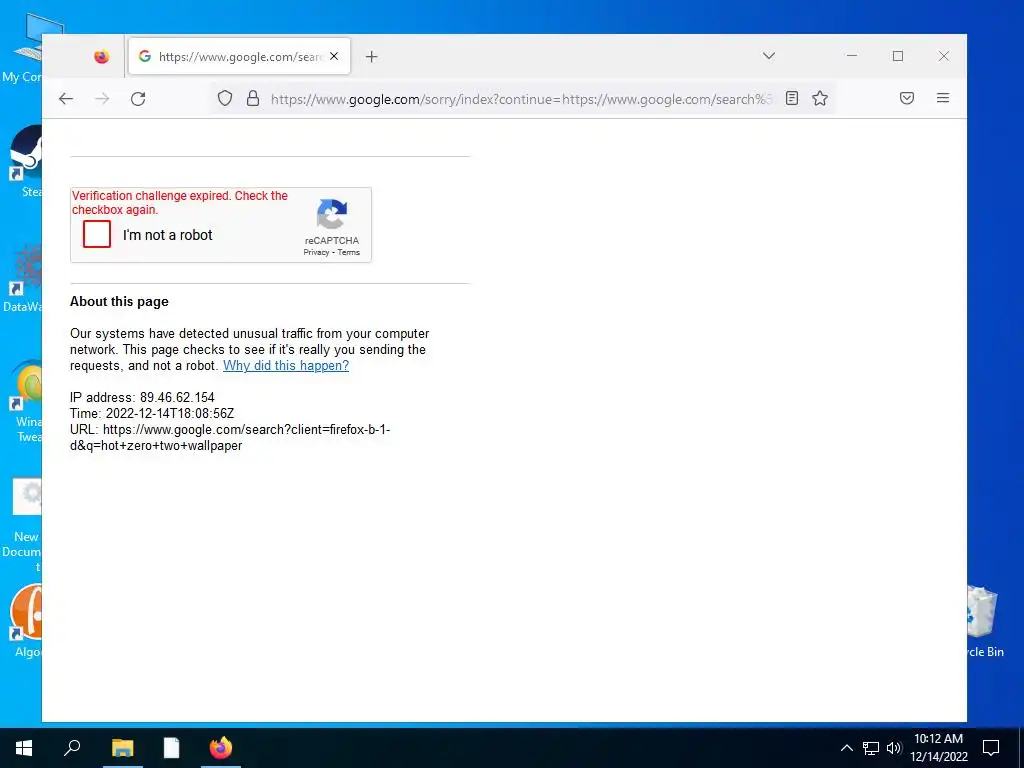
Task: Open a new tab
Action: click(x=372, y=57)
